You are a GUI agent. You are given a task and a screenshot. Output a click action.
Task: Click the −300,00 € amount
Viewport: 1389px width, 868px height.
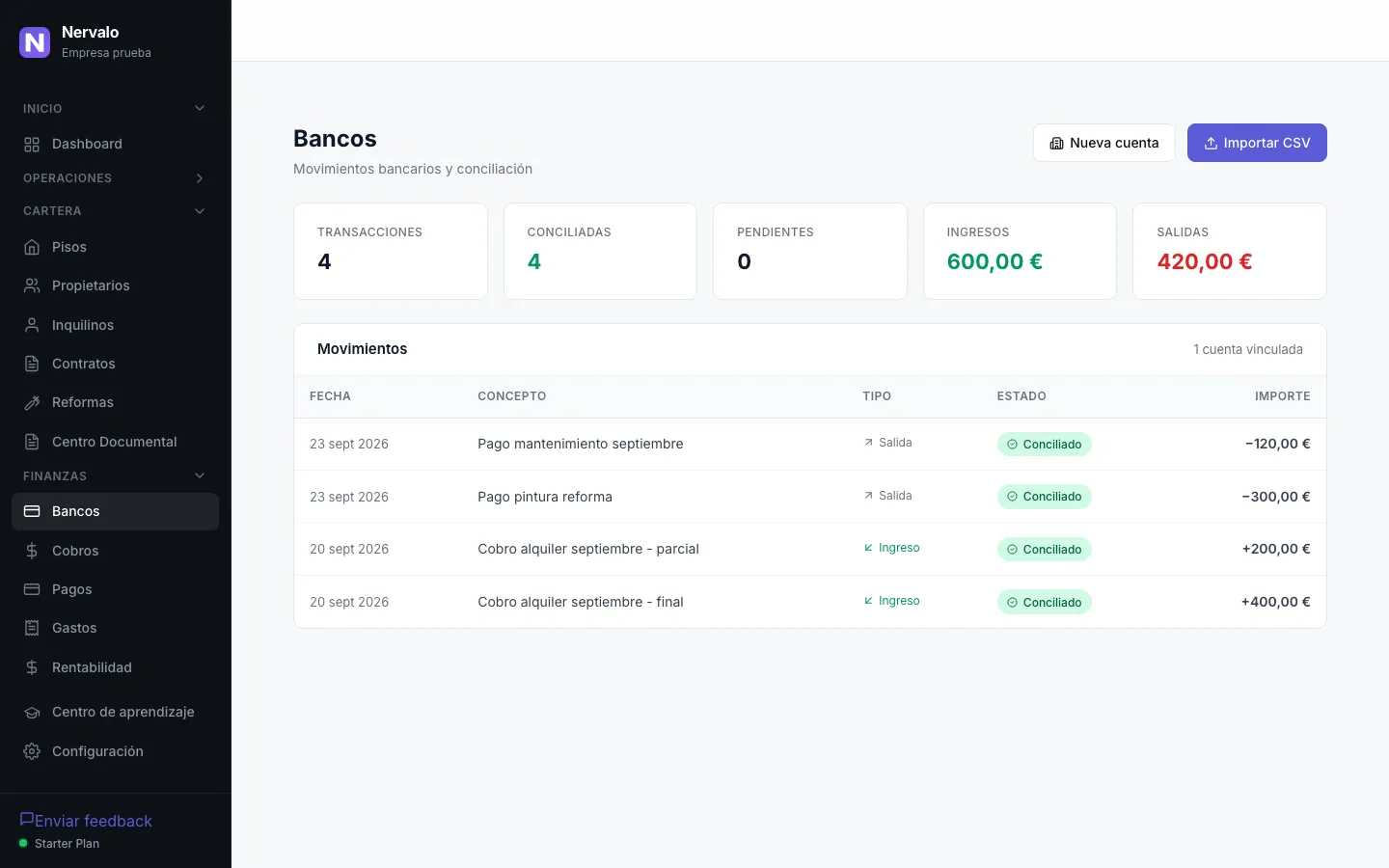click(x=1276, y=497)
